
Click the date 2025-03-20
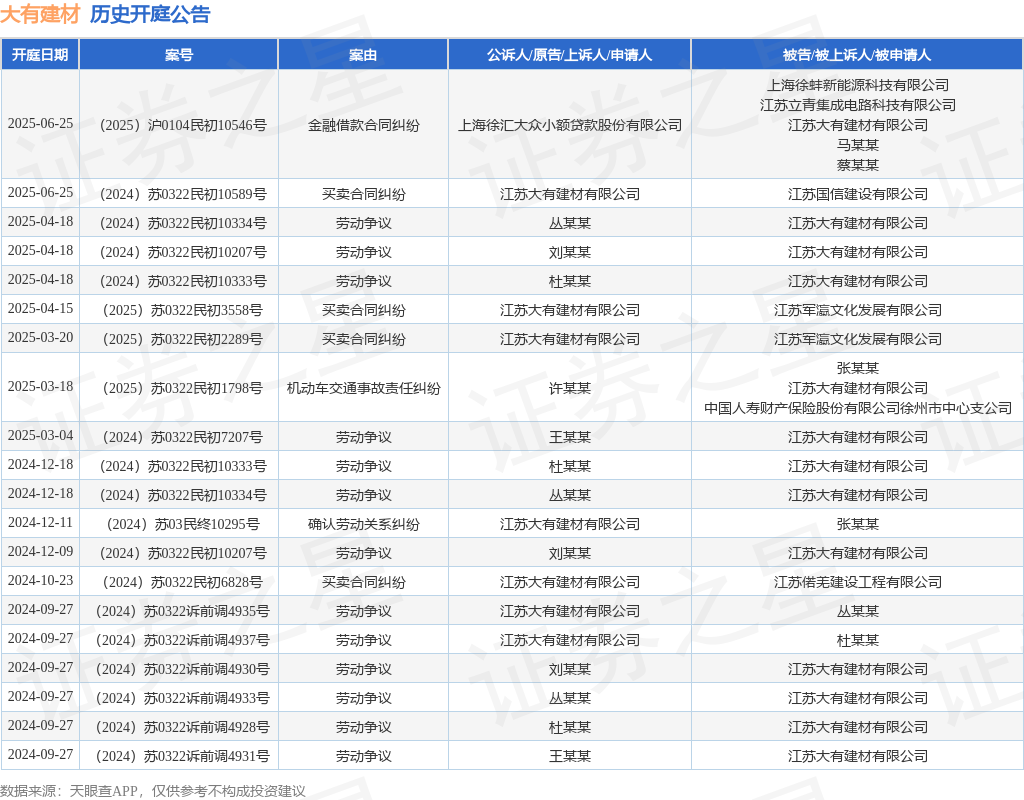point(40,337)
